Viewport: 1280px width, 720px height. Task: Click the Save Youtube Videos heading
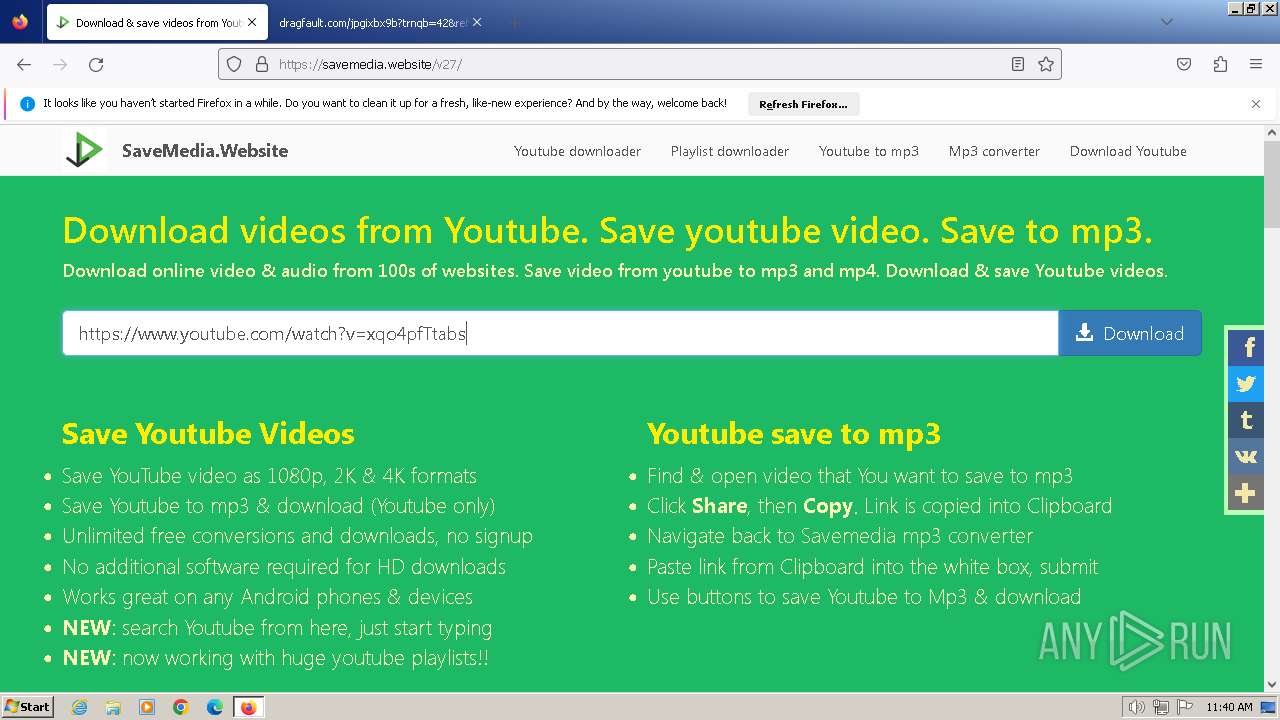tap(208, 434)
